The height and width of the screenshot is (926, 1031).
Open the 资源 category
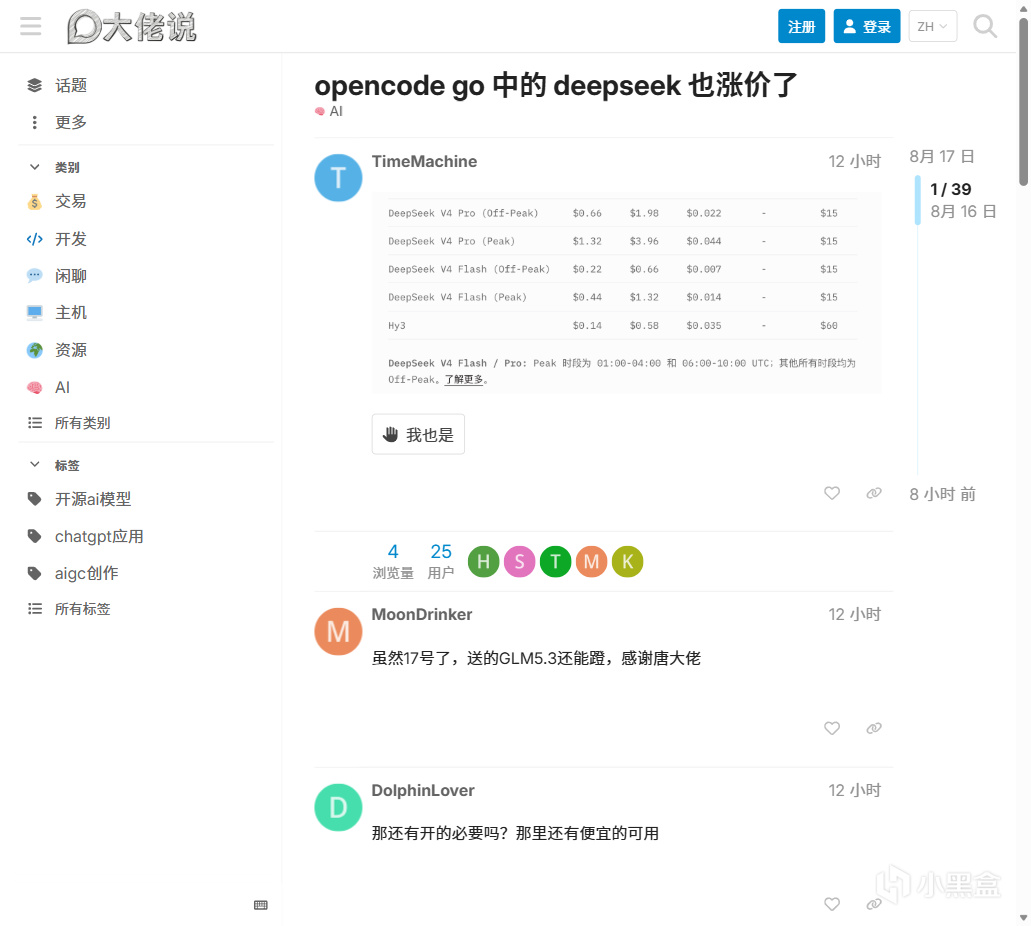tap(70, 350)
